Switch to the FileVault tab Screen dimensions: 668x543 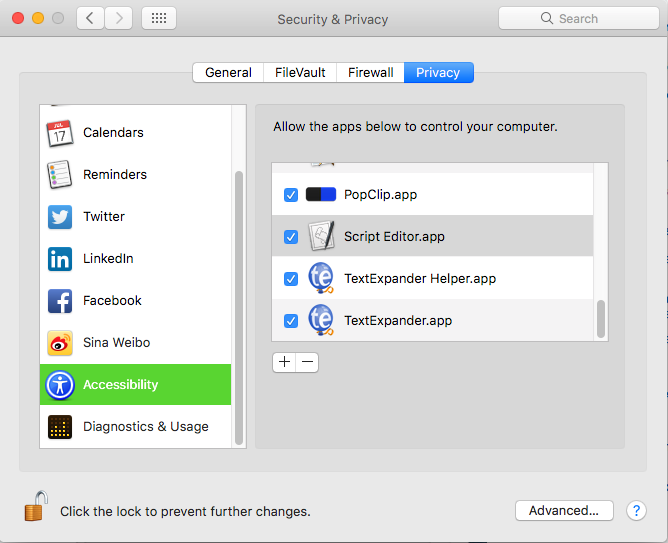click(x=300, y=72)
